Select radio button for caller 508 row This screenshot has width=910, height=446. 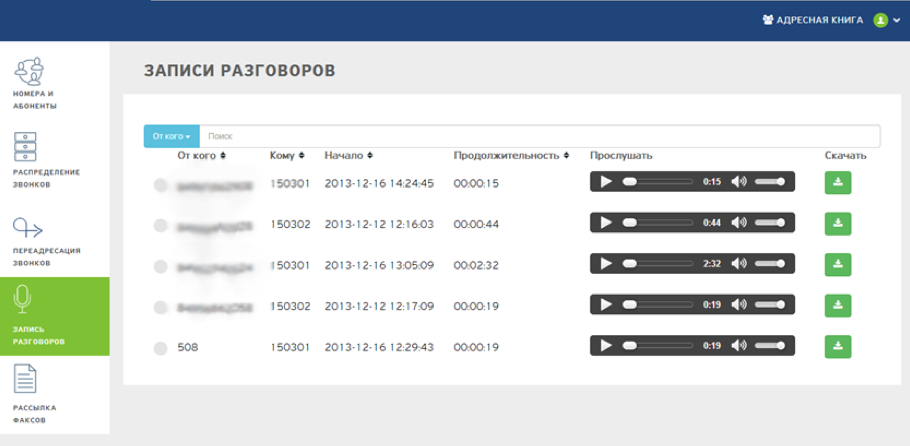160,348
